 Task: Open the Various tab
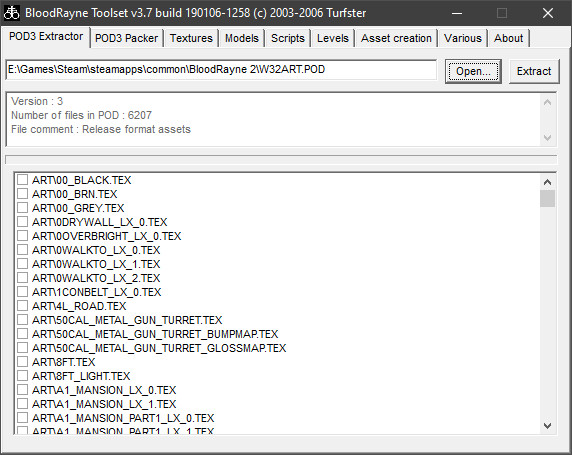463,38
